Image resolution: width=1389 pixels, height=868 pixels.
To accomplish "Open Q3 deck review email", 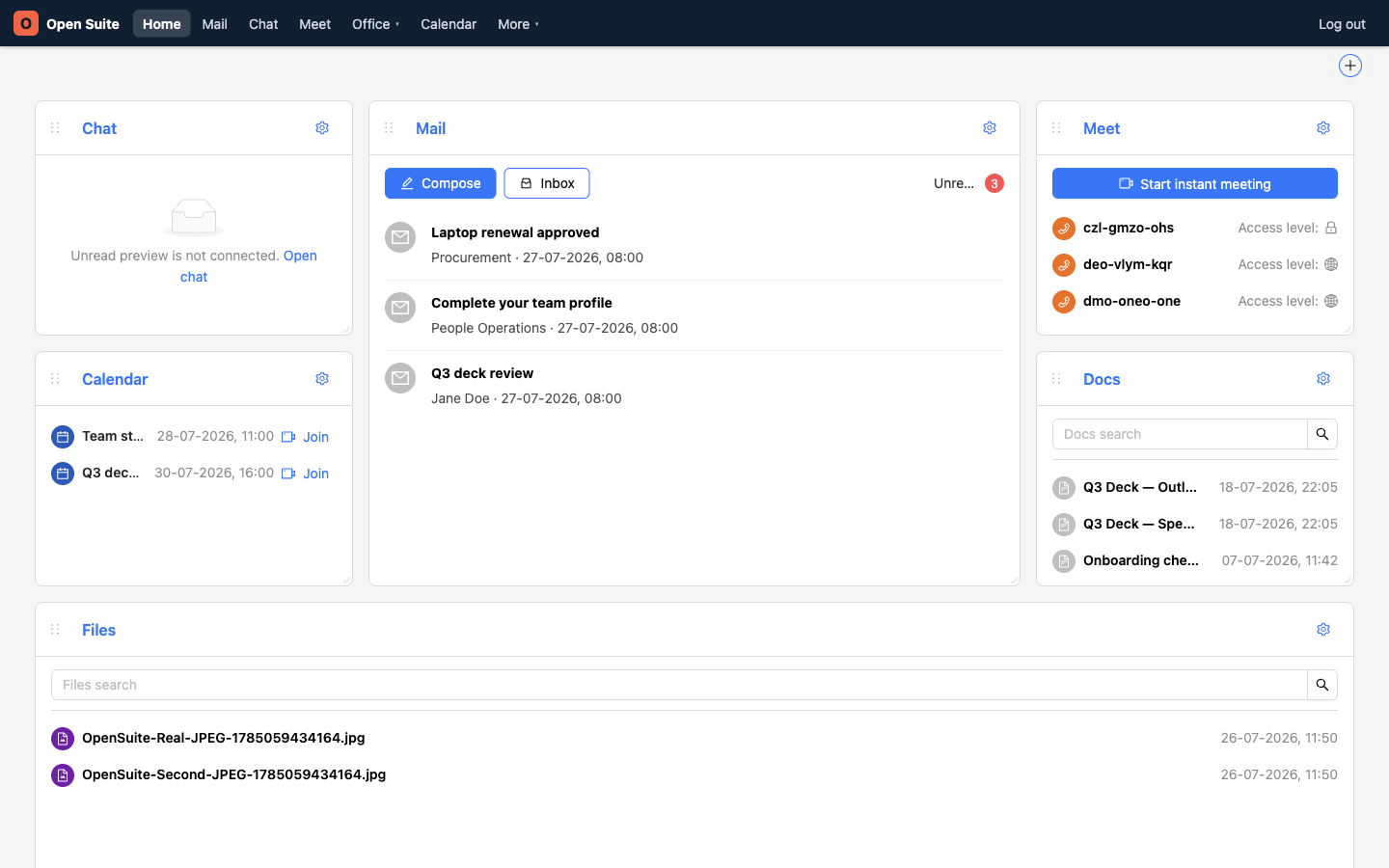I will 482,373.
